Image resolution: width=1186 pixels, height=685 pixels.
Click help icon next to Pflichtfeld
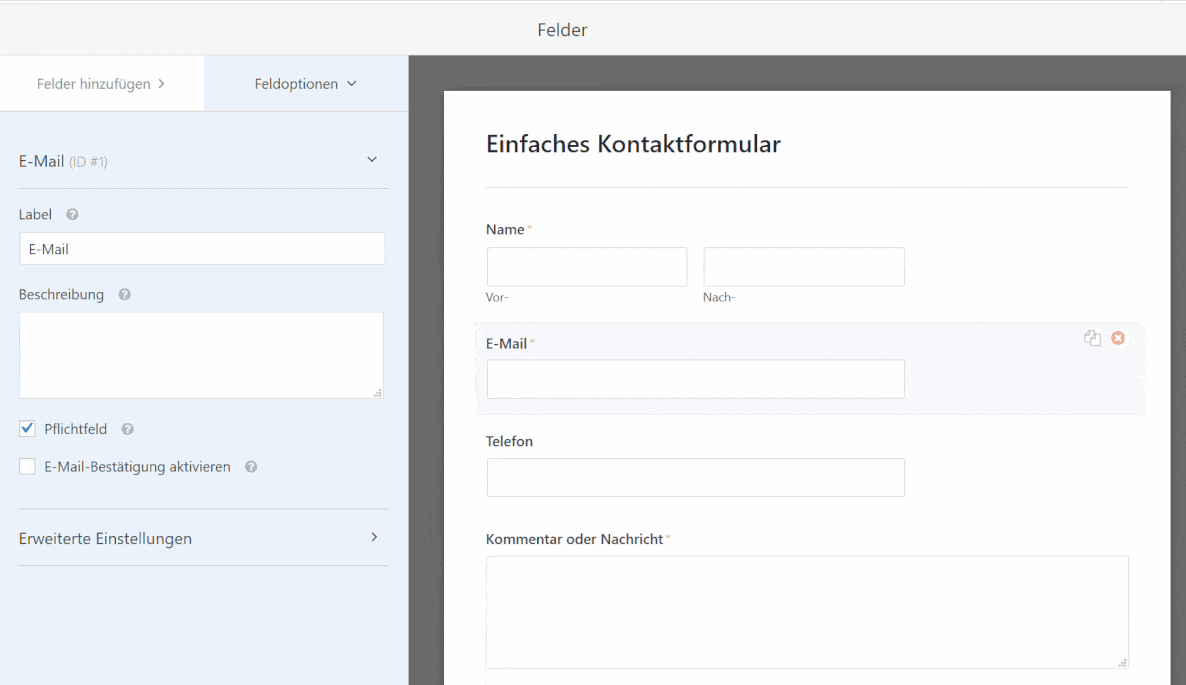[x=127, y=429]
